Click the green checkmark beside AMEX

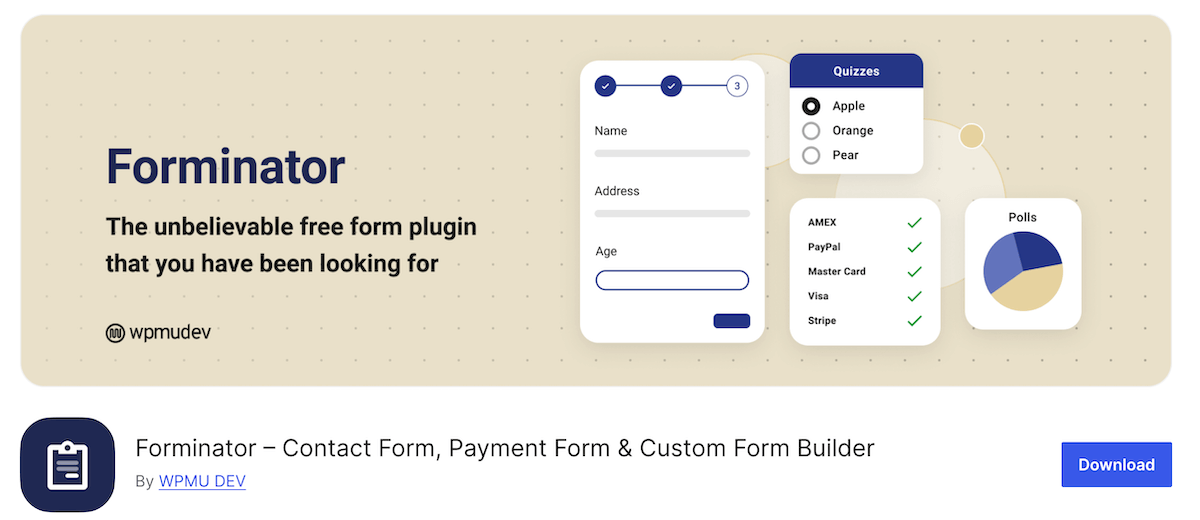(914, 222)
